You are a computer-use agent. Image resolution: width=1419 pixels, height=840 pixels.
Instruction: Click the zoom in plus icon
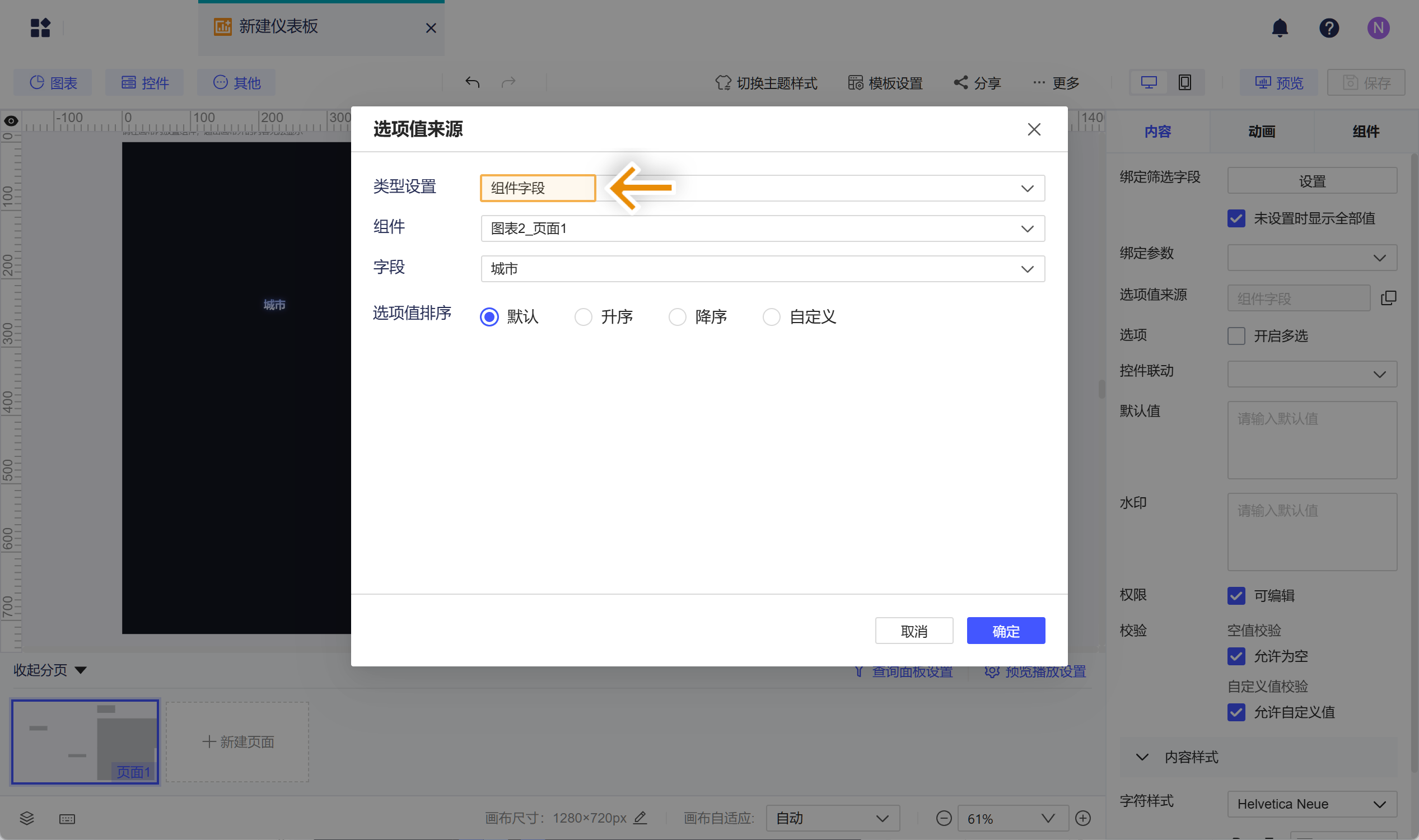(x=1082, y=818)
